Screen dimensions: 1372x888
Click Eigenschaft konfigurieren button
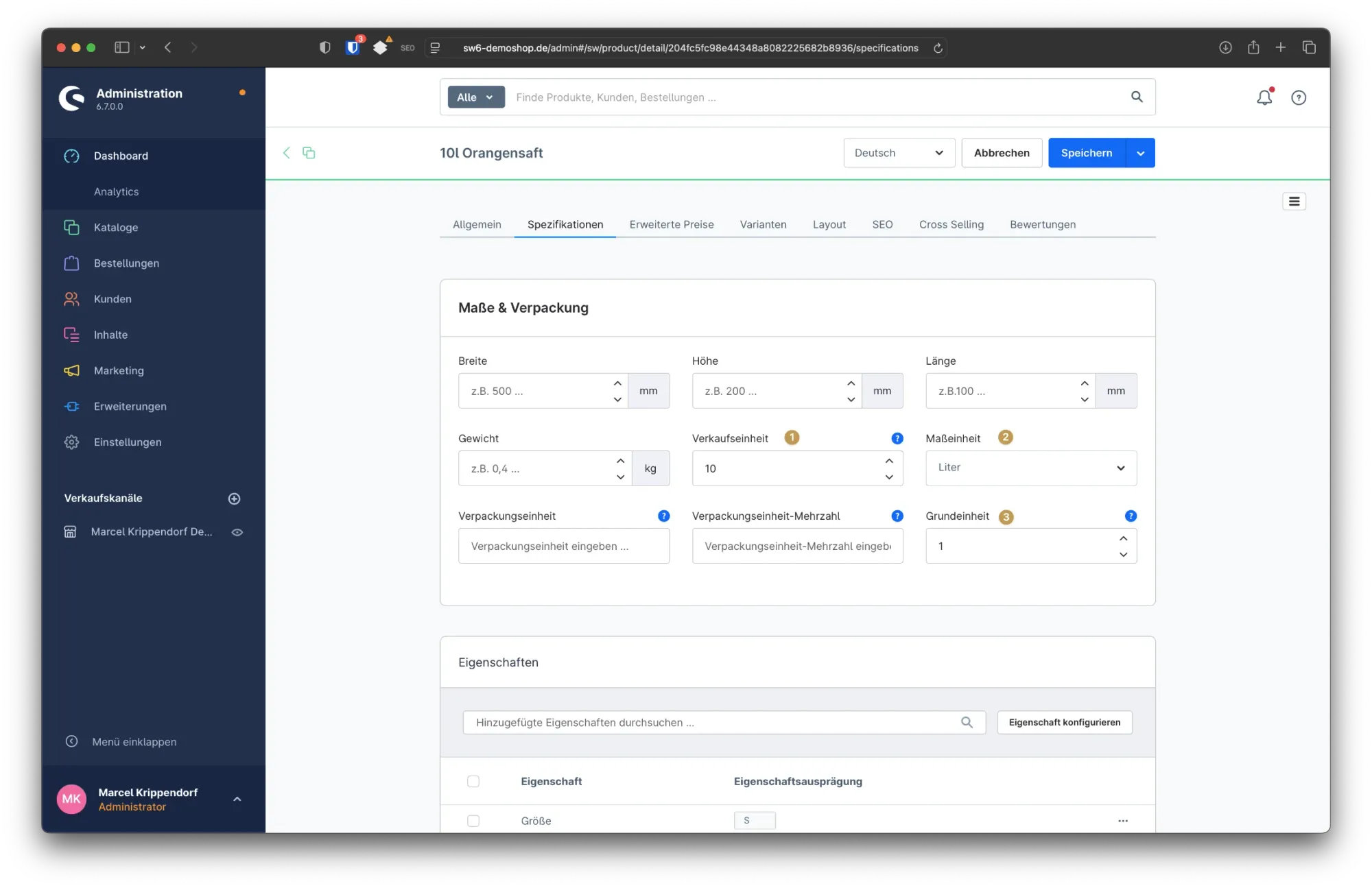(x=1064, y=722)
